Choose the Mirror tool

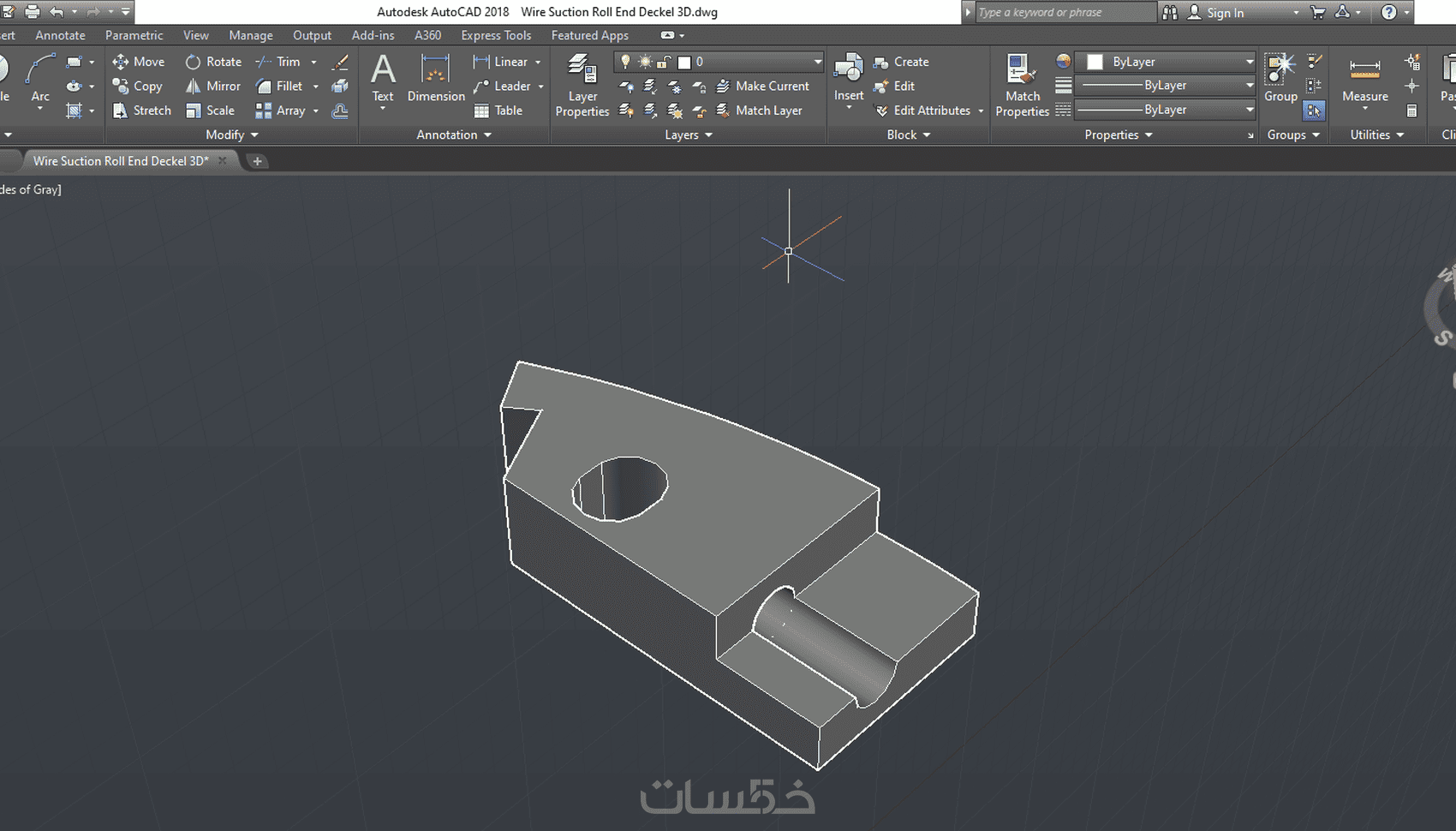coord(213,86)
